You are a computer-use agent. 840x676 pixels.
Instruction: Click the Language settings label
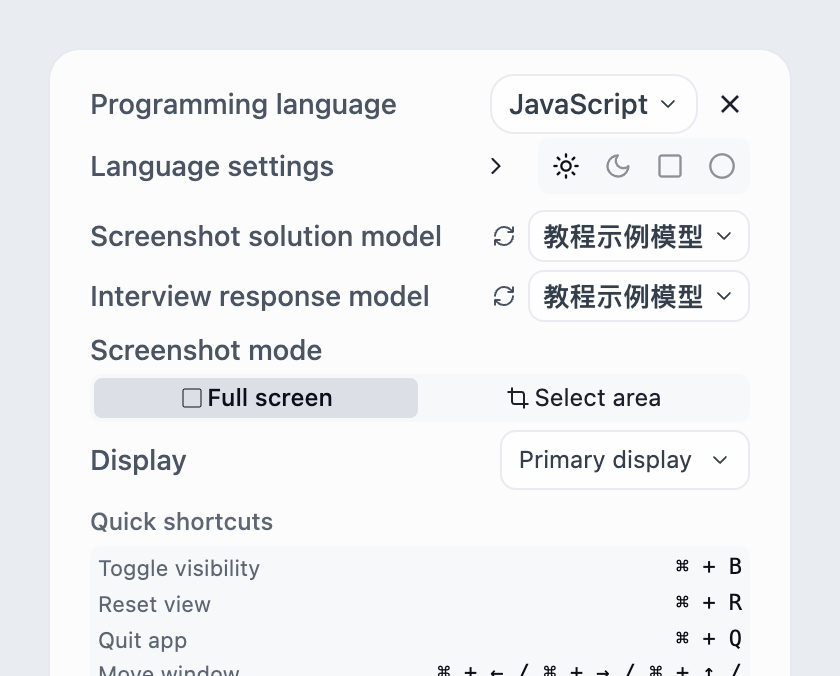tap(212, 167)
